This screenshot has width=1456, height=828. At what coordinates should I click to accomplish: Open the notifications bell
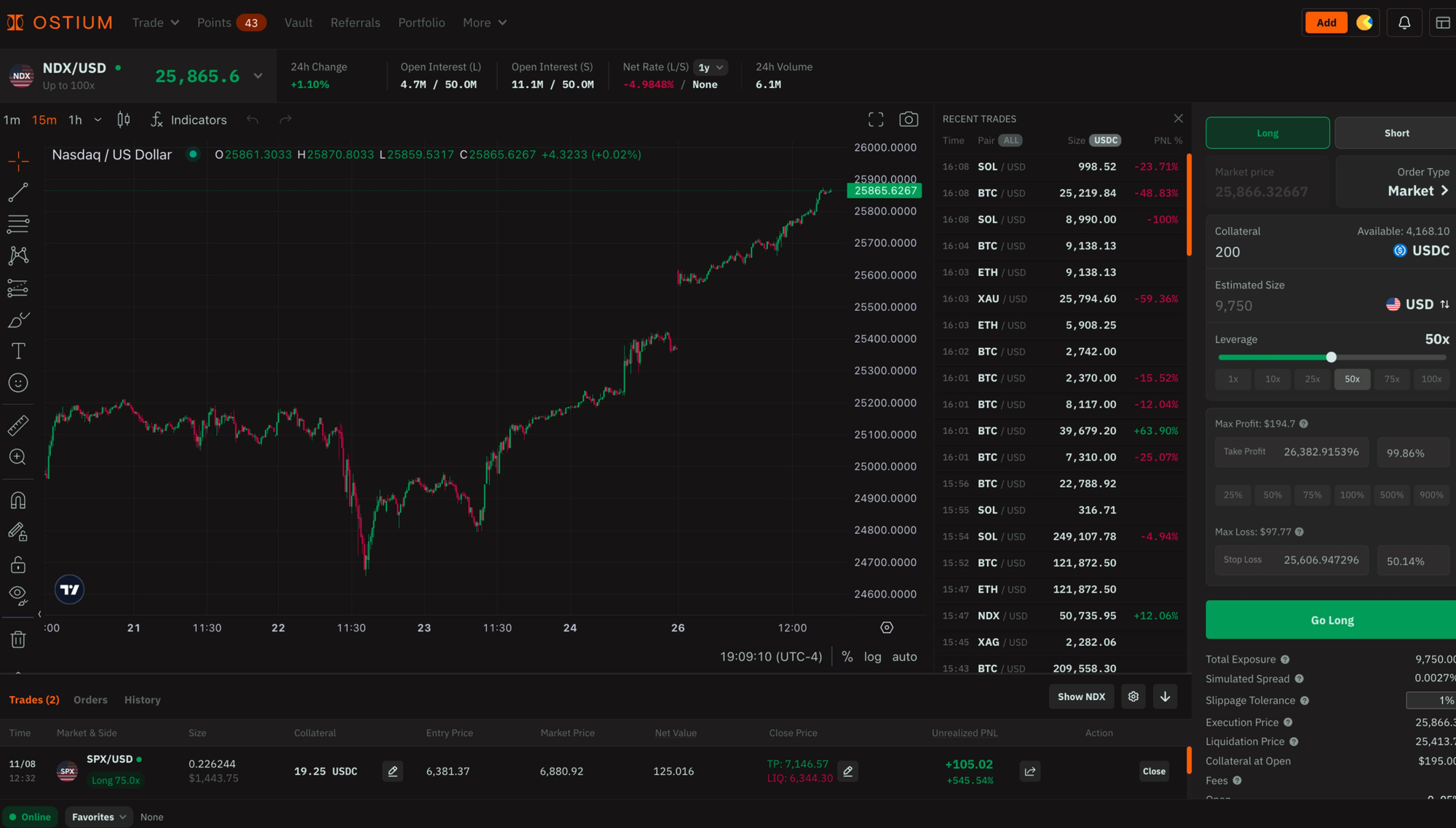1404,23
